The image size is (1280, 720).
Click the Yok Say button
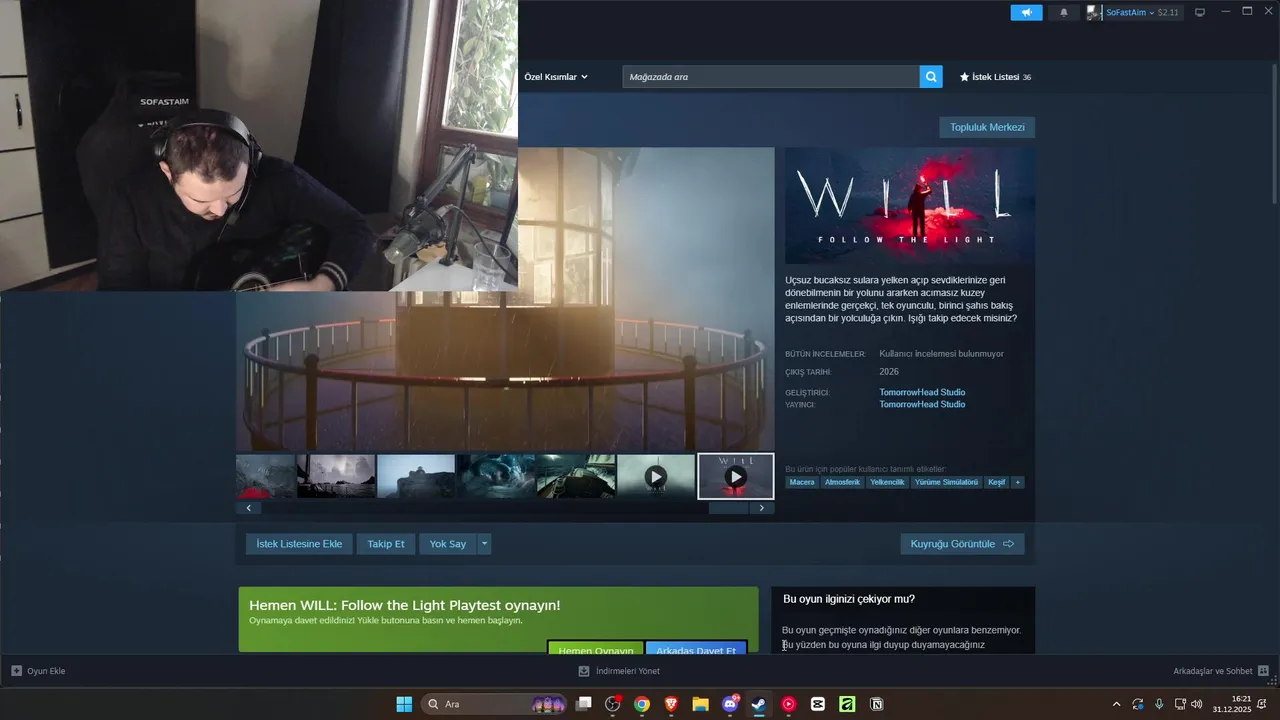(x=448, y=544)
